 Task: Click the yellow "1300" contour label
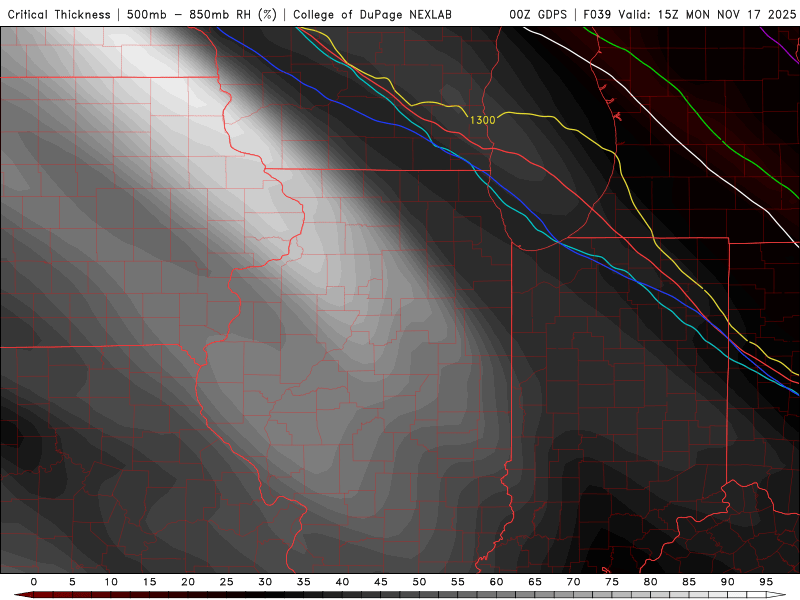[482, 120]
